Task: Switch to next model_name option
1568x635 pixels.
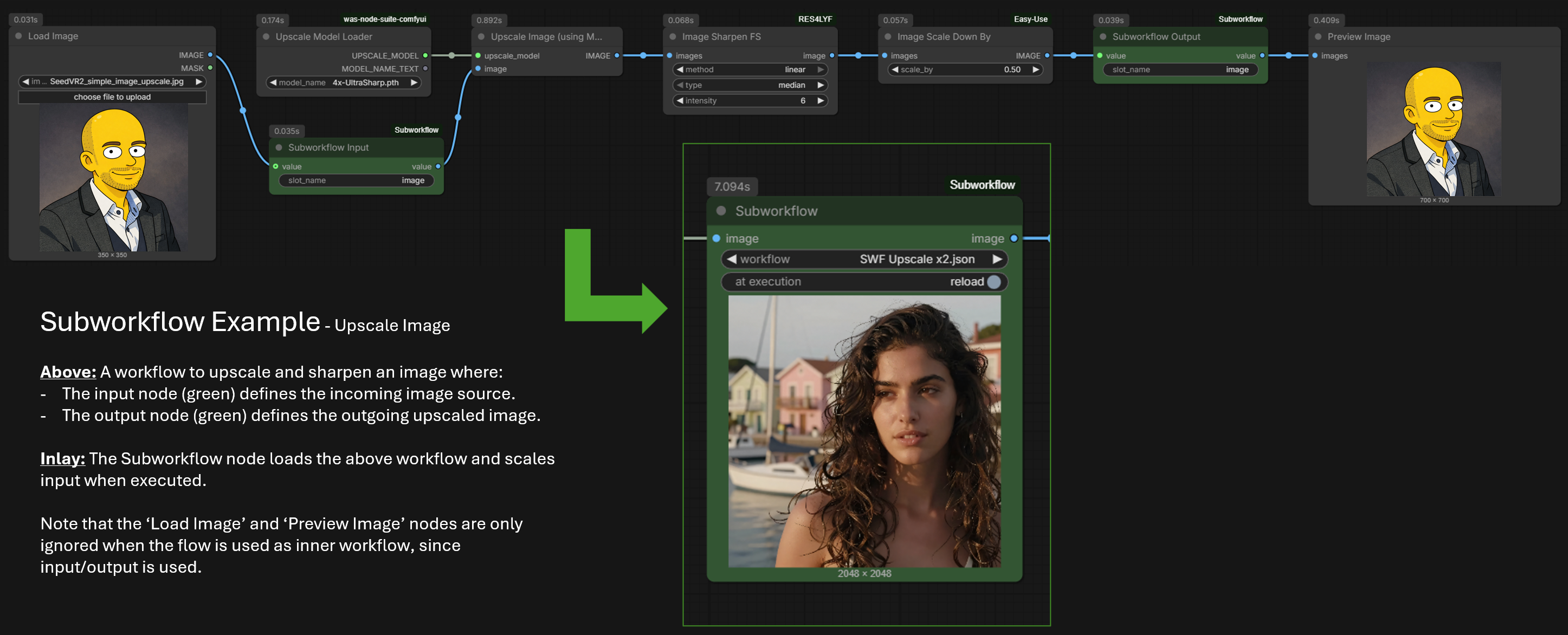Action: pyautogui.click(x=414, y=83)
